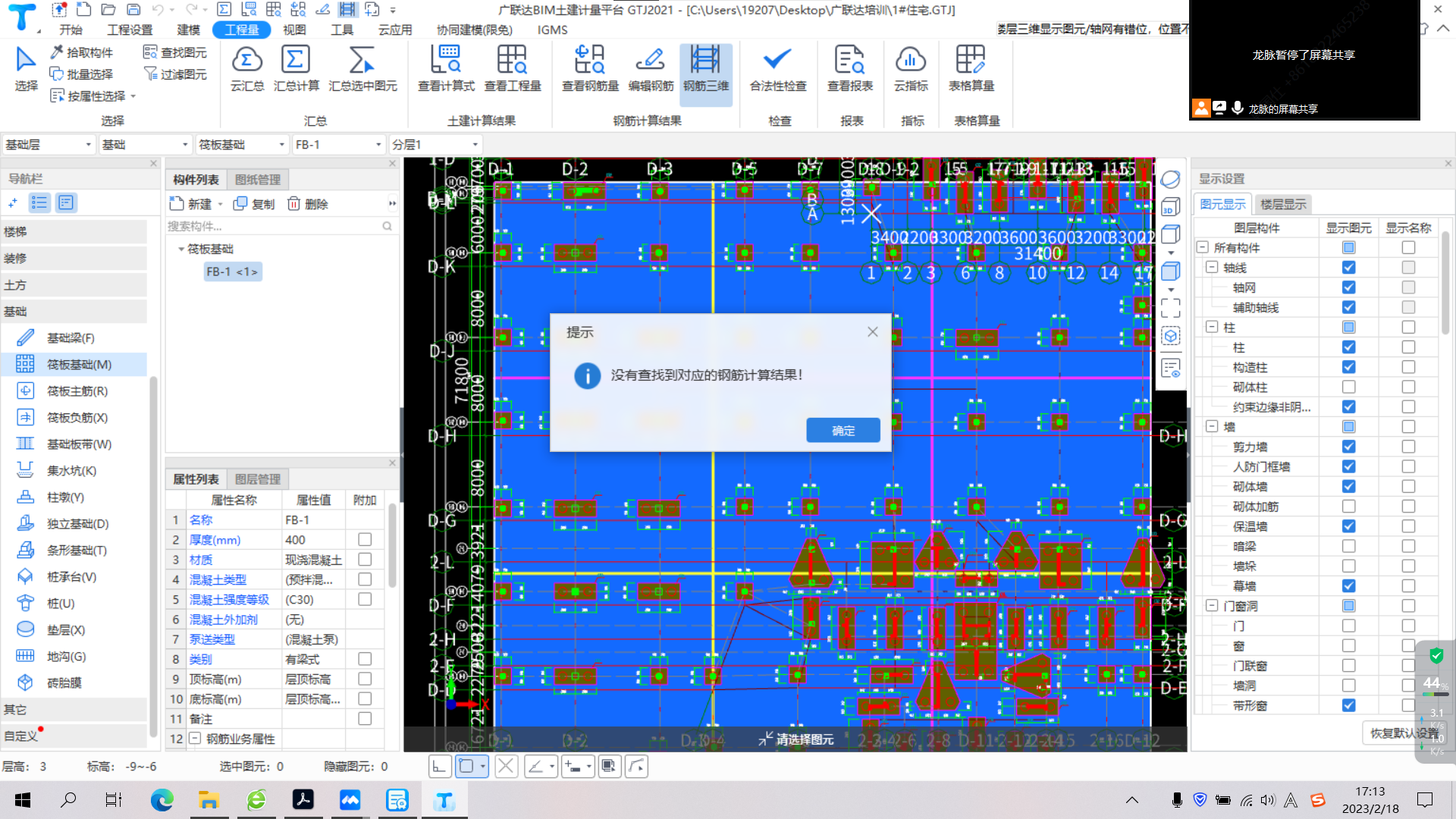Click 查找图元 find element tool
Viewport: 1456px width, 819px height.
click(x=175, y=52)
